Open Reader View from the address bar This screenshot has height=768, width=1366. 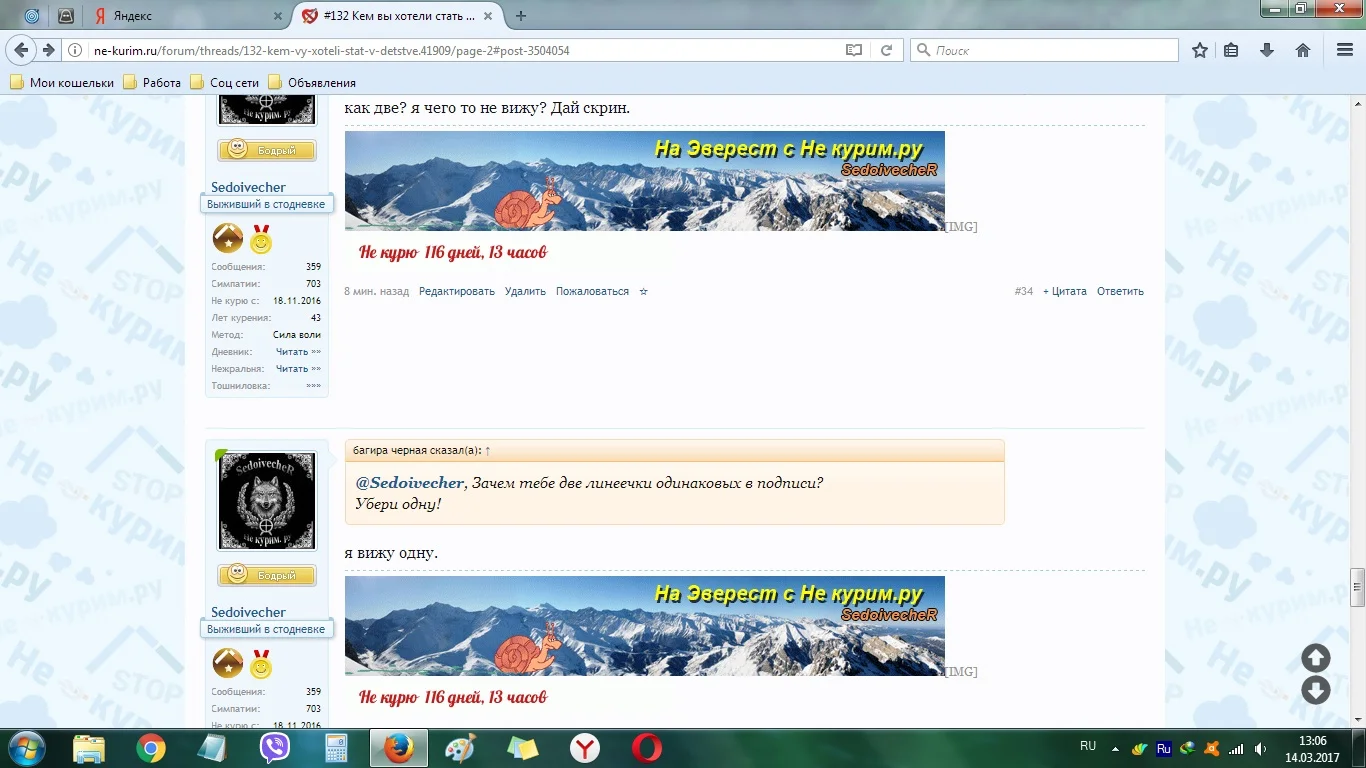(853, 50)
